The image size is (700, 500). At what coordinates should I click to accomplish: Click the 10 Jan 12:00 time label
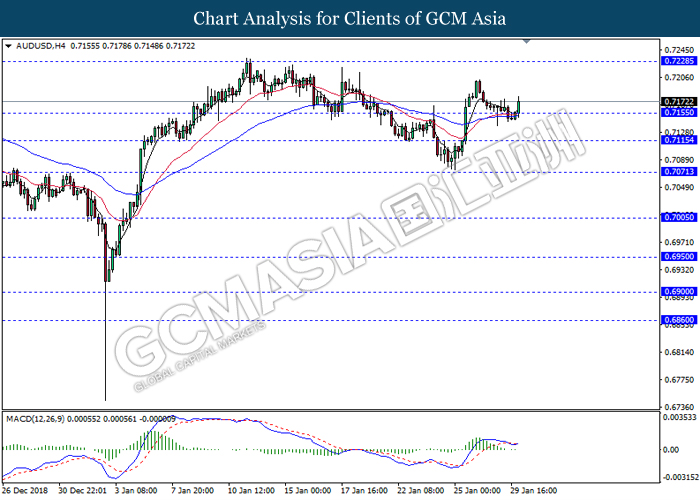251,491
